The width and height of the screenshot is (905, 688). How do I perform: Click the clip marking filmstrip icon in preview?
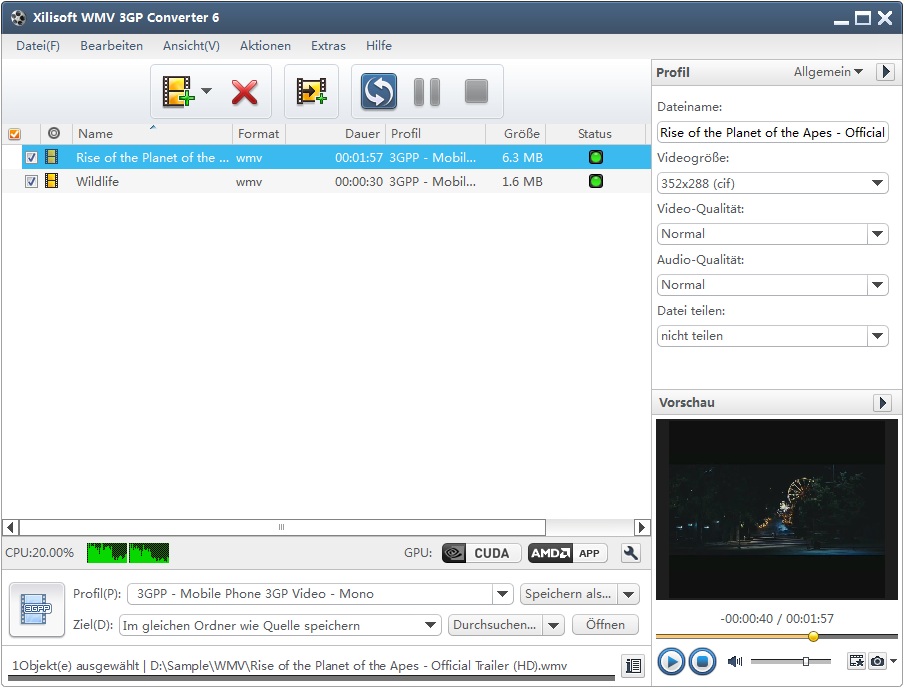click(x=857, y=661)
